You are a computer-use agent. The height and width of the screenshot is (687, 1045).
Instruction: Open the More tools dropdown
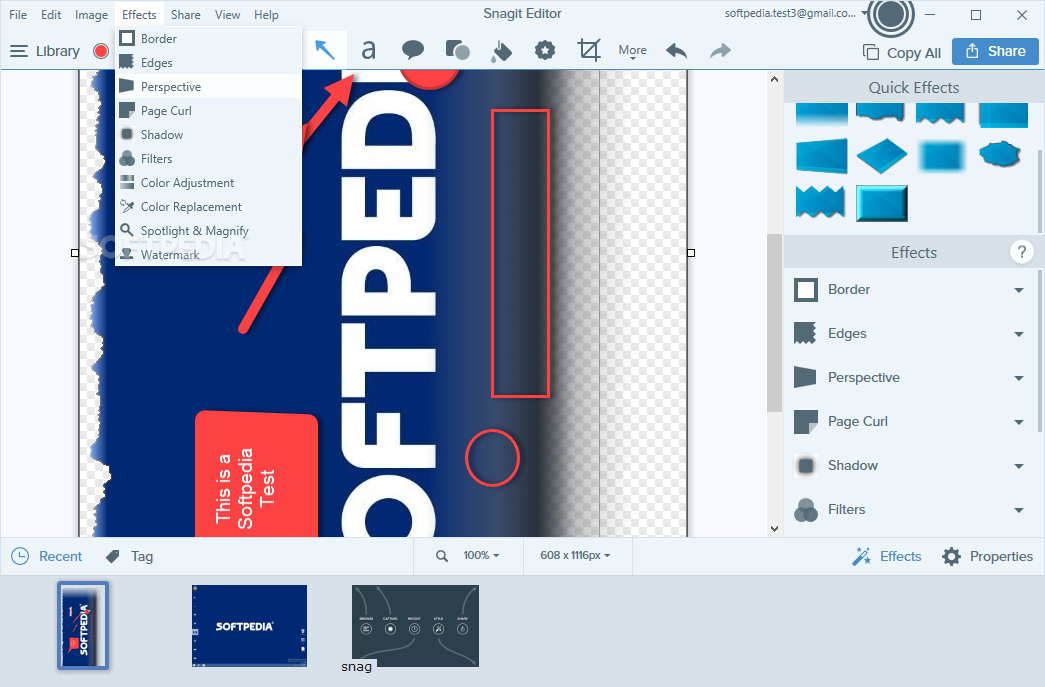pyautogui.click(x=632, y=51)
